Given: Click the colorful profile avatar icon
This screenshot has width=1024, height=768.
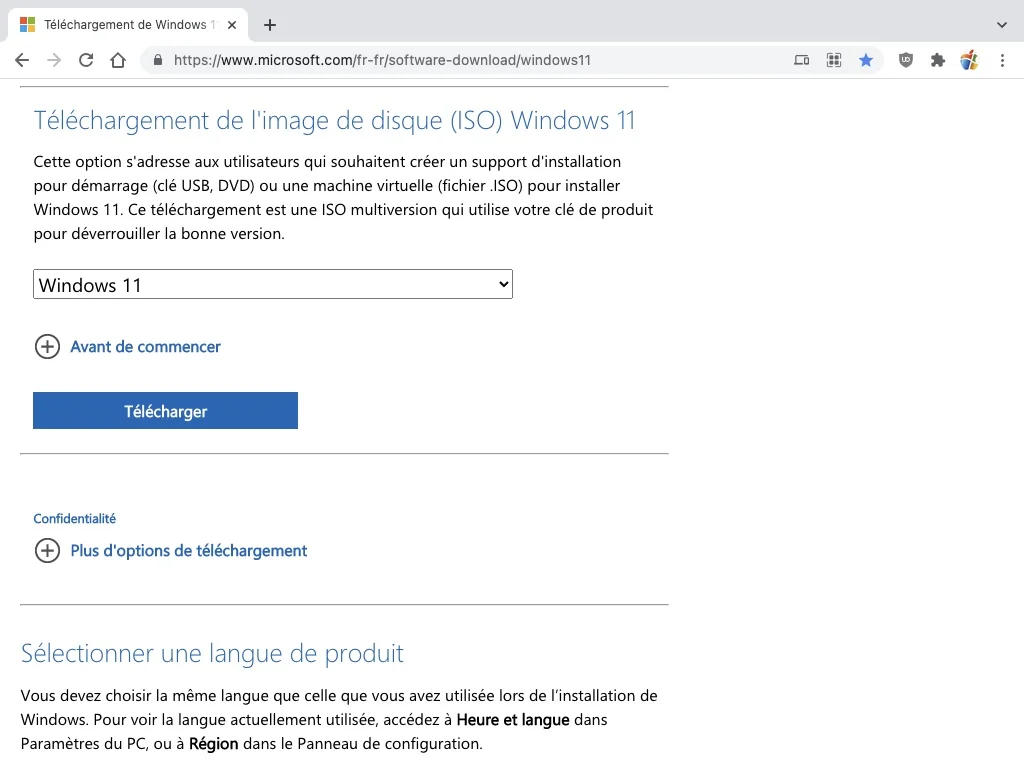Looking at the screenshot, I should [x=970, y=61].
